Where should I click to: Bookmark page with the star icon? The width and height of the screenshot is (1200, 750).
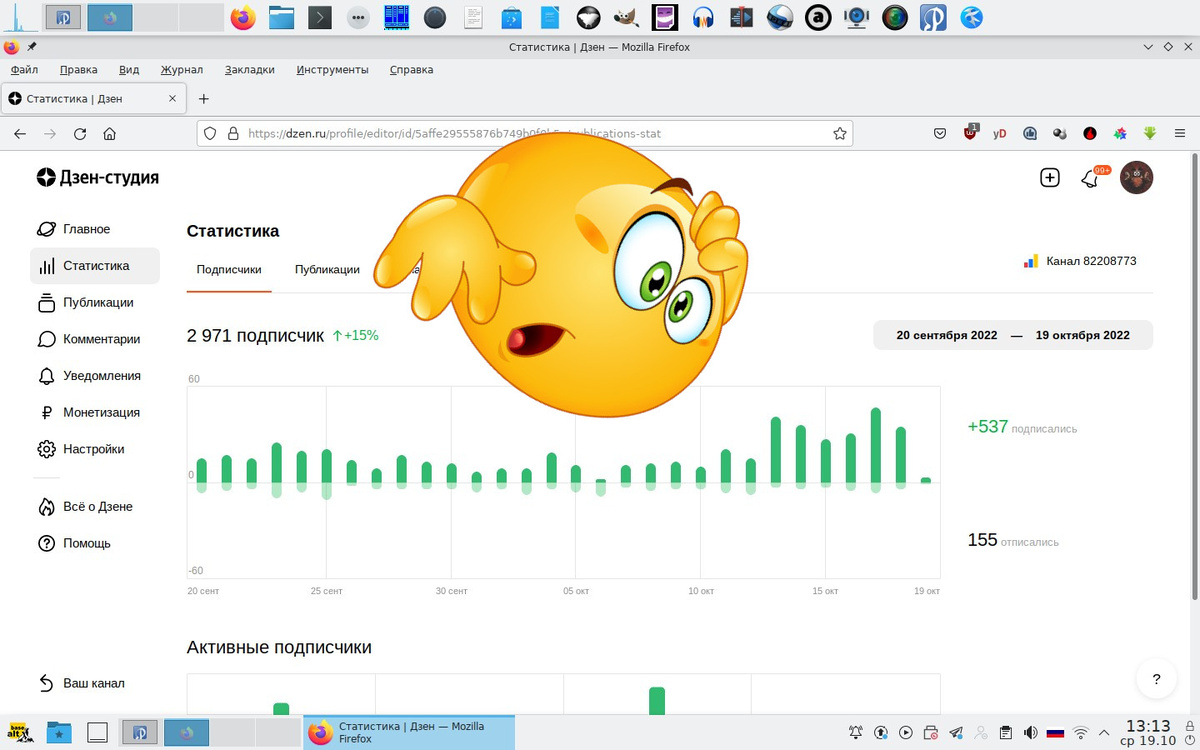tap(841, 133)
